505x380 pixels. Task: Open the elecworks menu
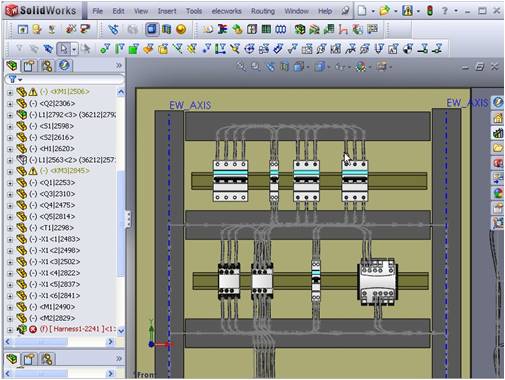tap(226, 11)
